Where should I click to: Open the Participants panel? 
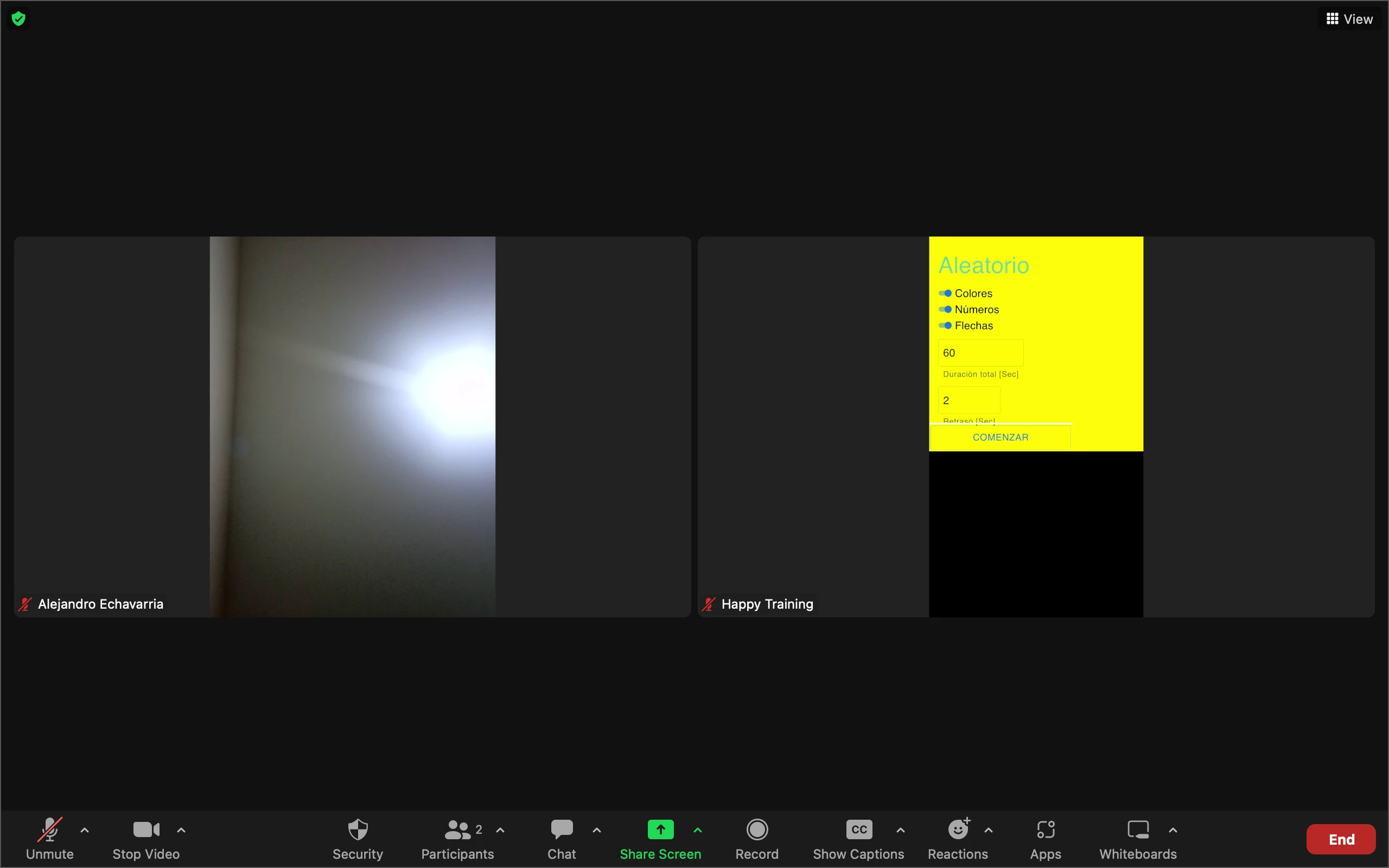point(457,829)
